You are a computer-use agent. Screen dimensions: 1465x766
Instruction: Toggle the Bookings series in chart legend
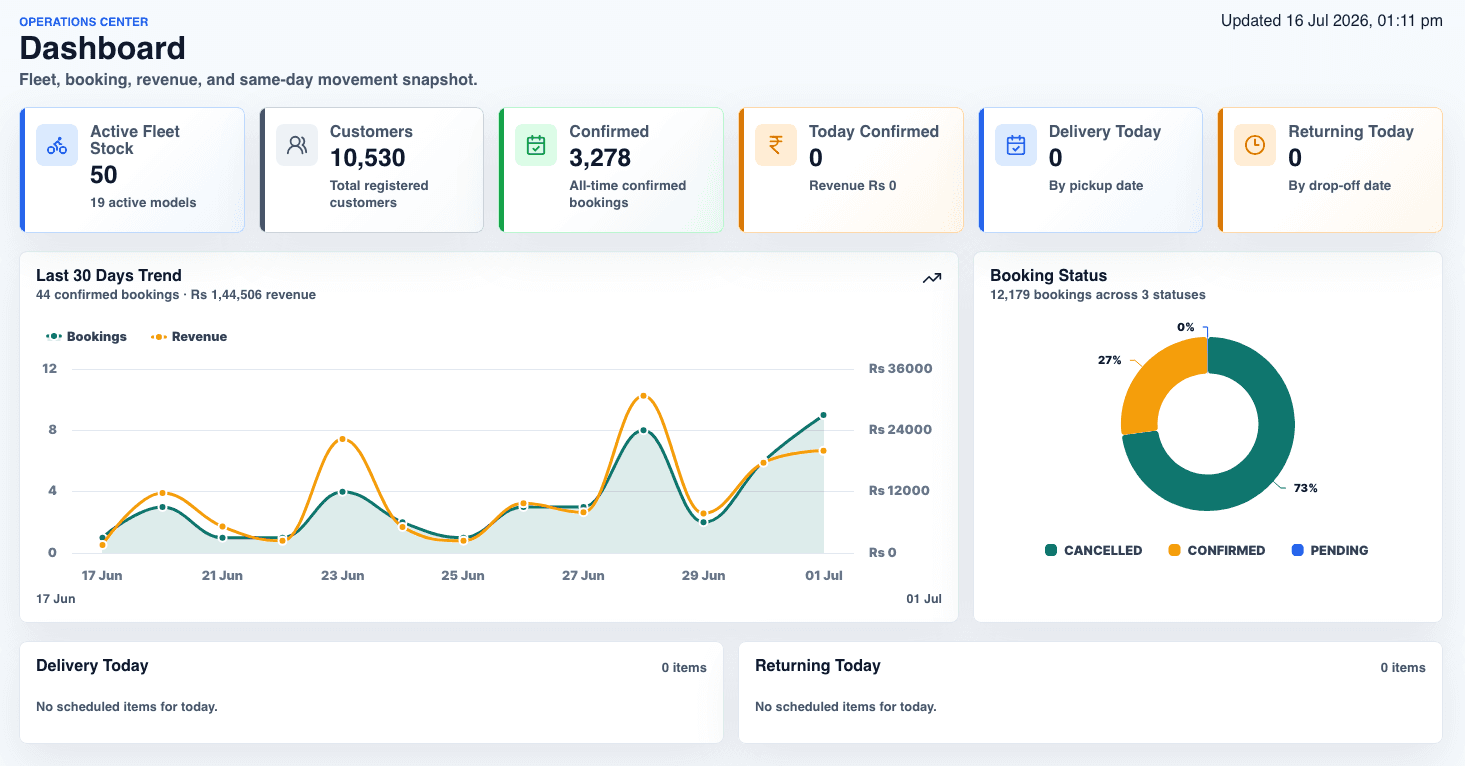[86, 337]
